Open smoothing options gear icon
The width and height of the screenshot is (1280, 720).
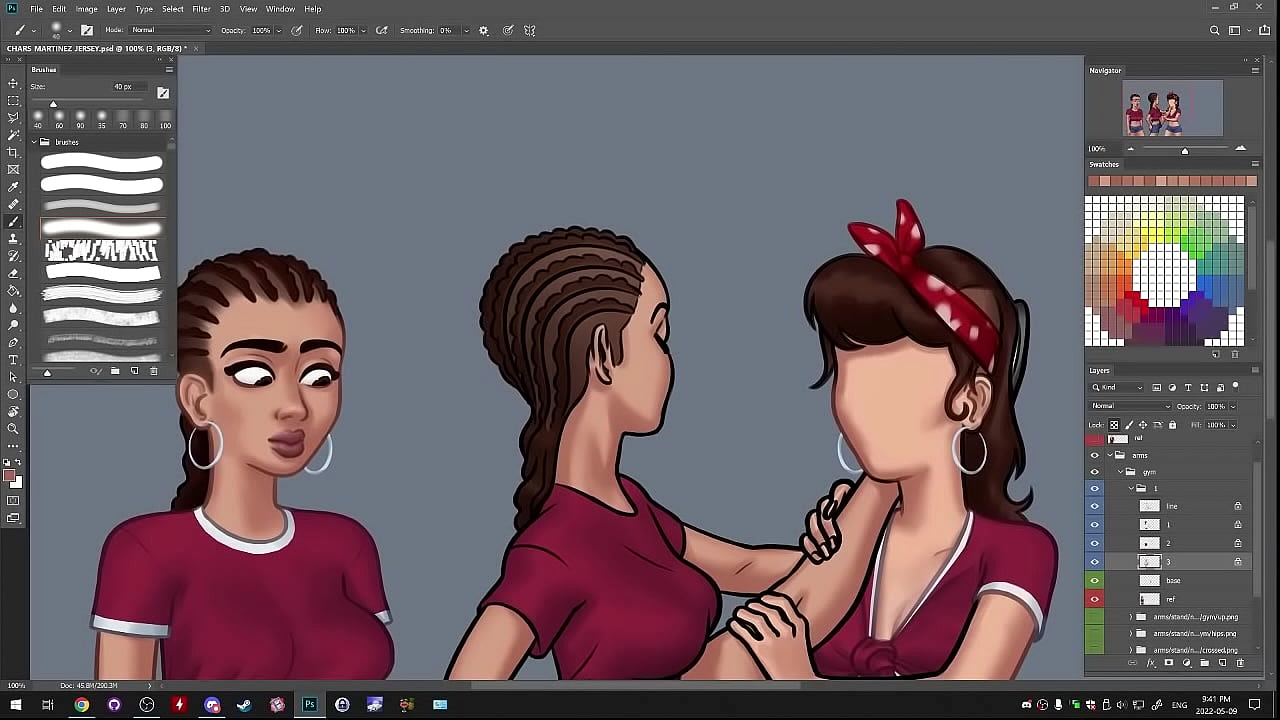point(484,30)
